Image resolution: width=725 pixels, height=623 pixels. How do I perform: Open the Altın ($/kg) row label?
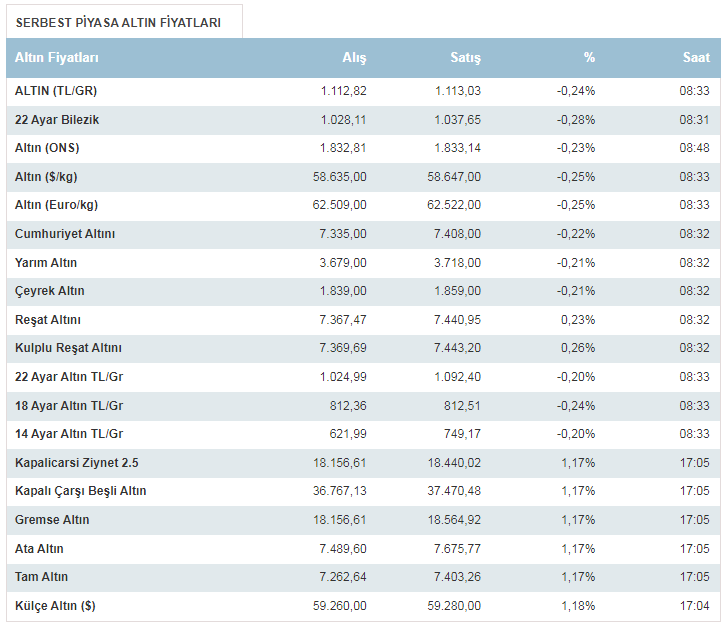click(46, 177)
